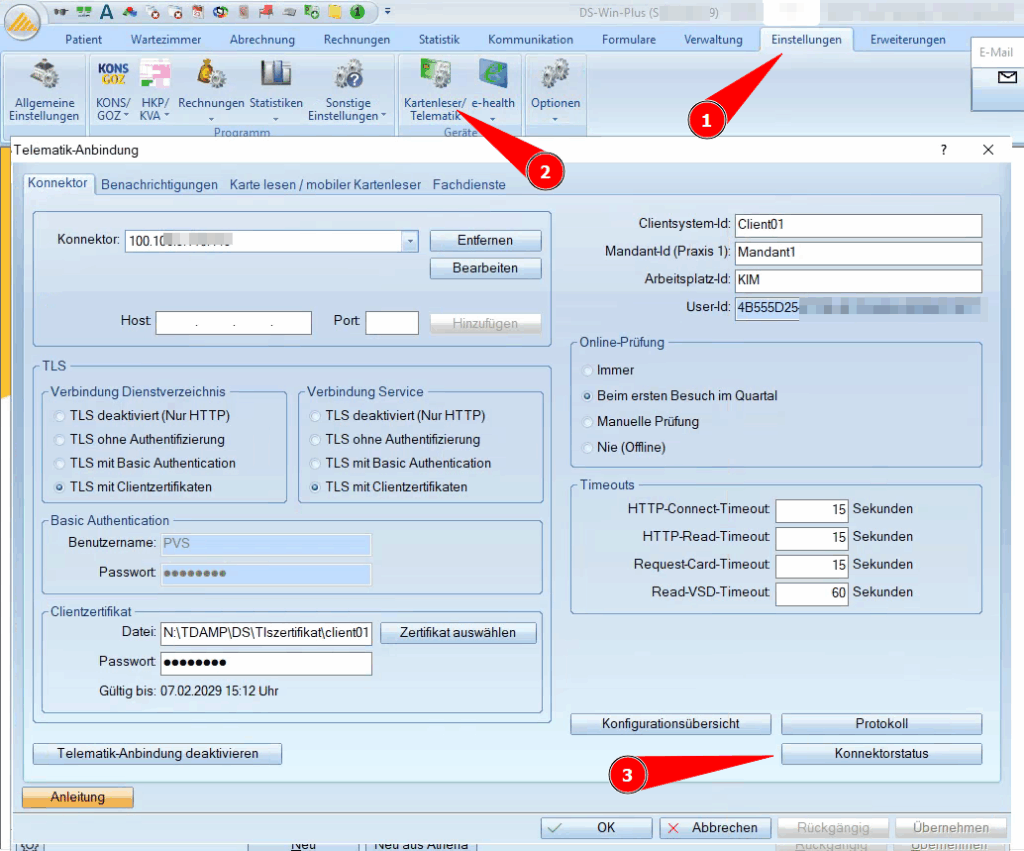This screenshot has height=851, width=1024.
Task: Click the Rechnungen money bag icon
Action: click(x=211, y=76)
